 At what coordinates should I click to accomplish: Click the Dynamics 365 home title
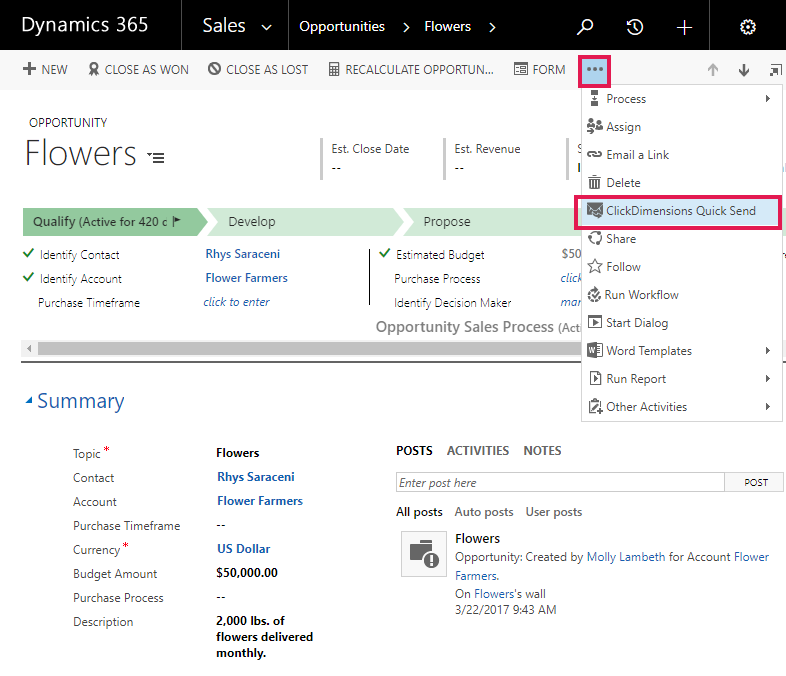click(x=85, y=25)
